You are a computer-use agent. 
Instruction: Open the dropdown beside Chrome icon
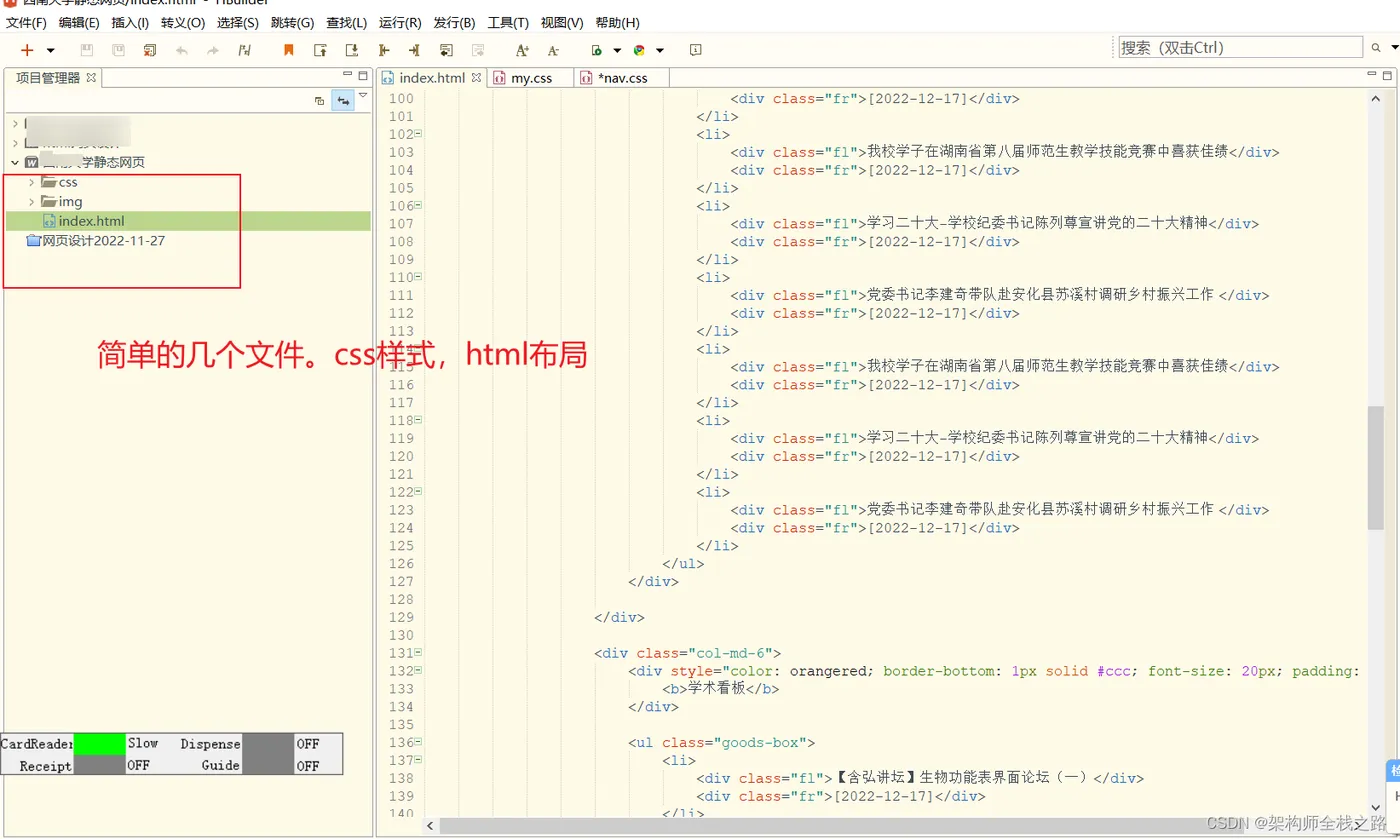[660, 50]
